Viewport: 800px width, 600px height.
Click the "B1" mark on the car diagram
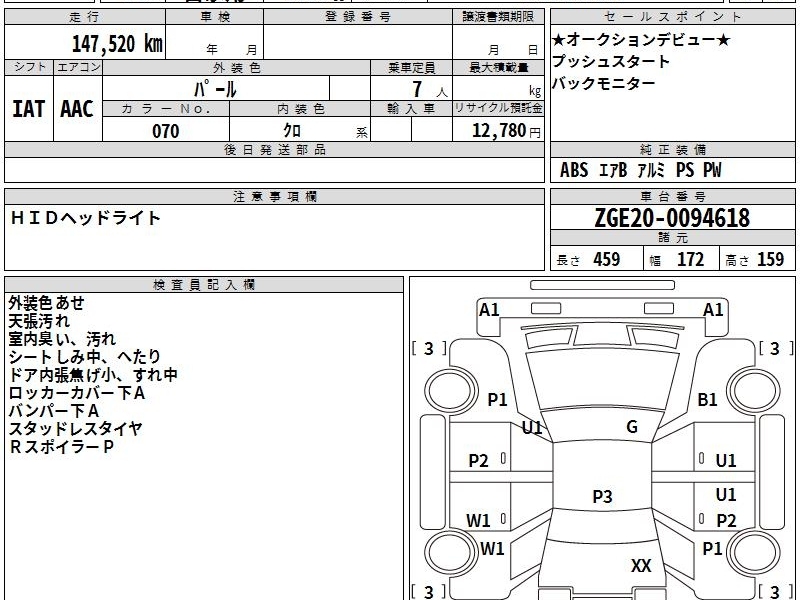coord(707,399)
